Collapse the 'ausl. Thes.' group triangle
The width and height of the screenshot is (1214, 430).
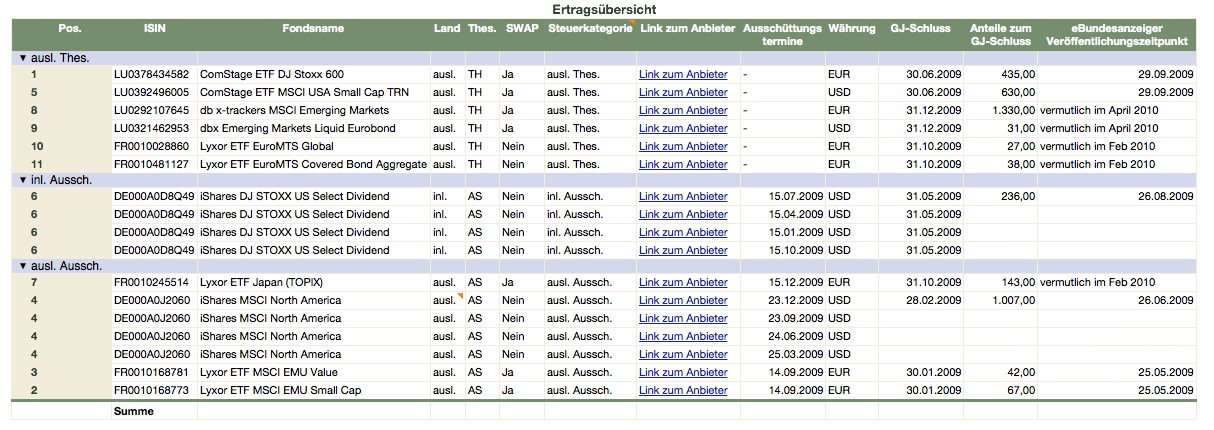tap(23, 58)
